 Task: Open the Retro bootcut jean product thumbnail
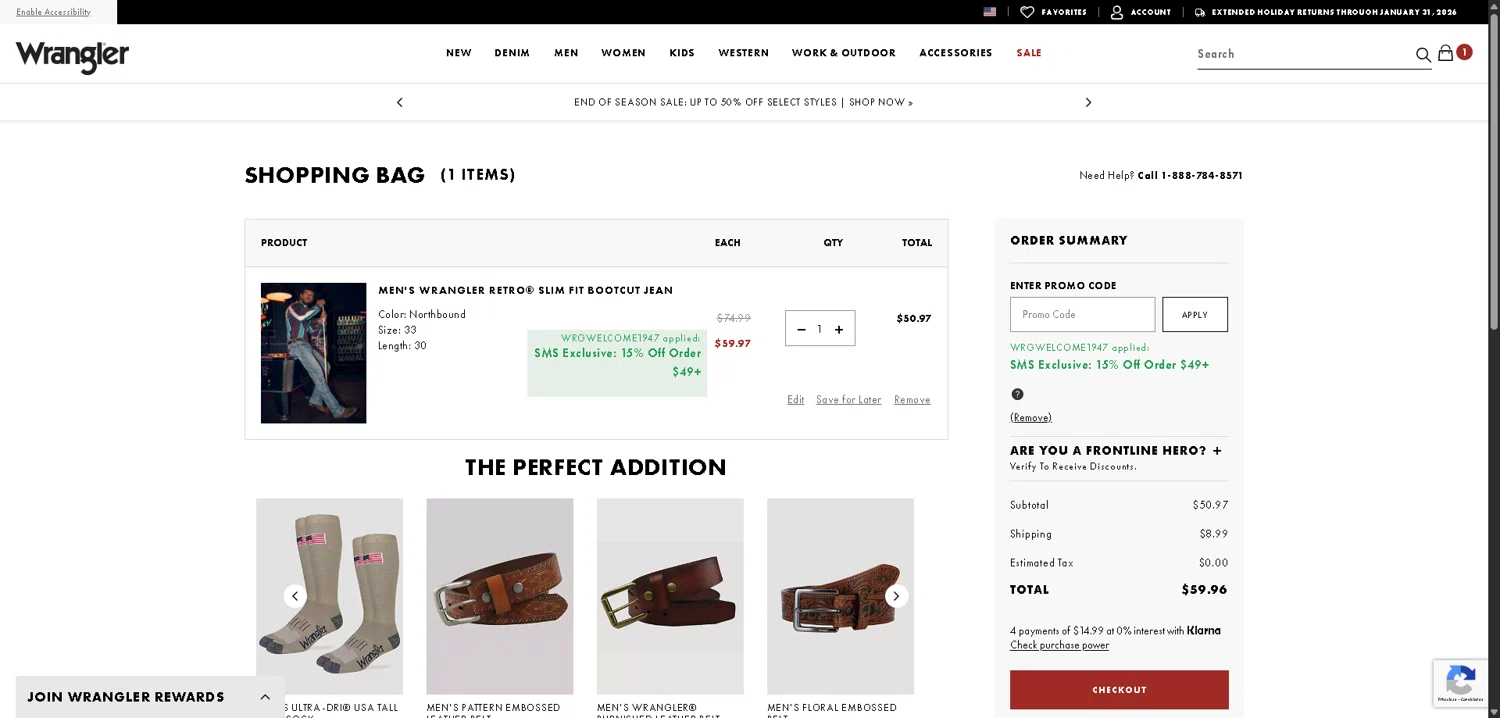(x=313, y=353)
